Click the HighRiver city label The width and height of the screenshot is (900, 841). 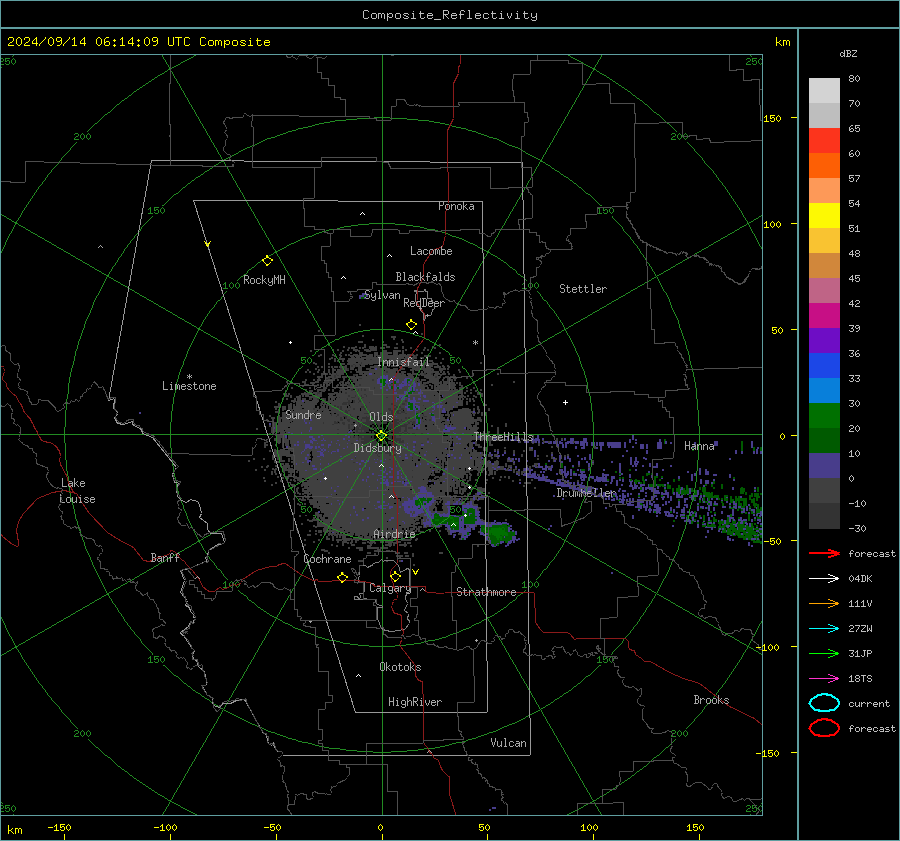pos(415,702)
